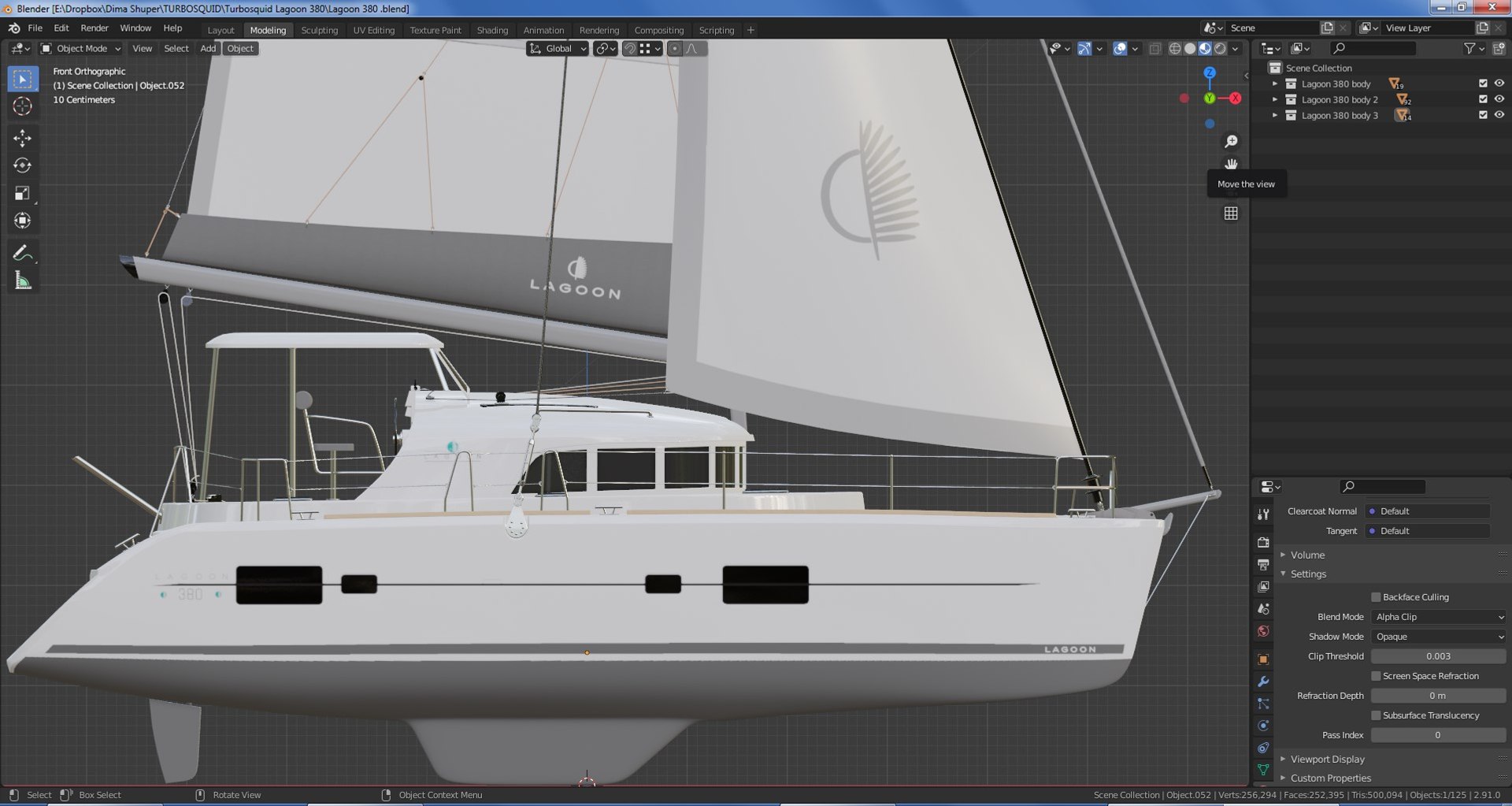Image resolution: width=1512 pixels, height=806 pixels.
Task: Toggle orthographic grid view icon
Action: click(1231, 214)
